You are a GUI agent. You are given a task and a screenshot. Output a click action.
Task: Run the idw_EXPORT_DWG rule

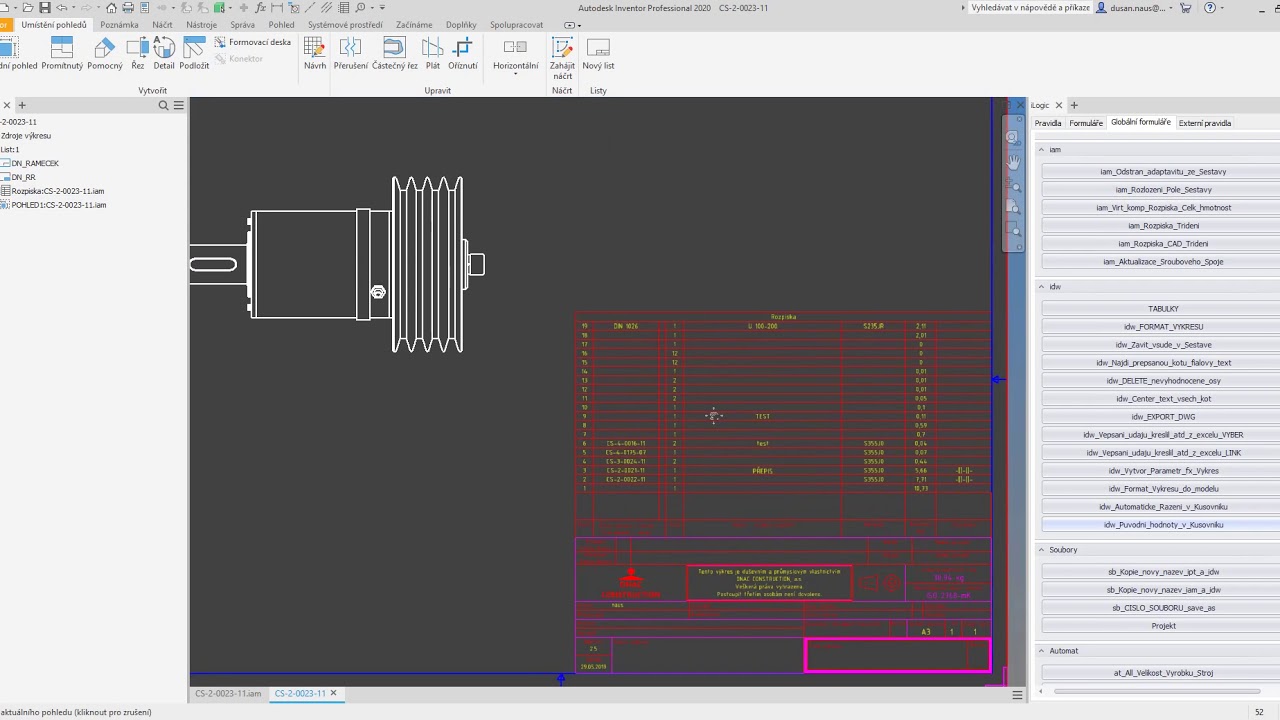pos(1163,417)
